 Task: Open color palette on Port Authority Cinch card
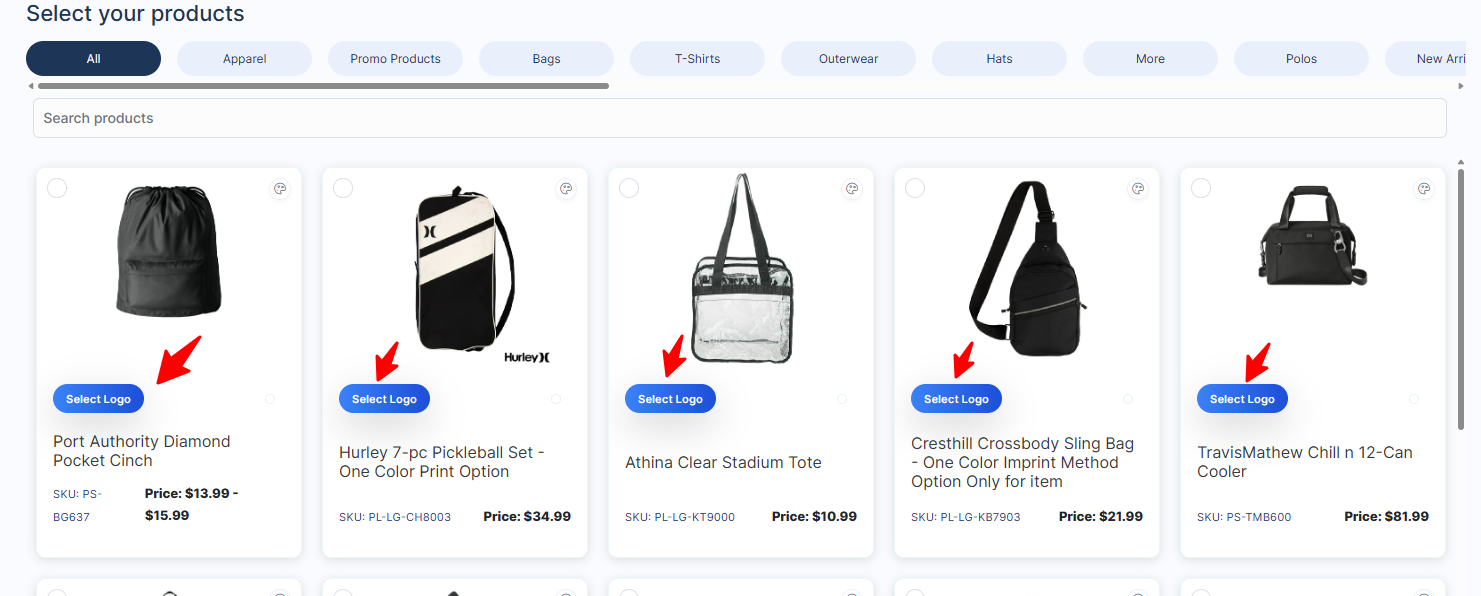tap(280, 188)
